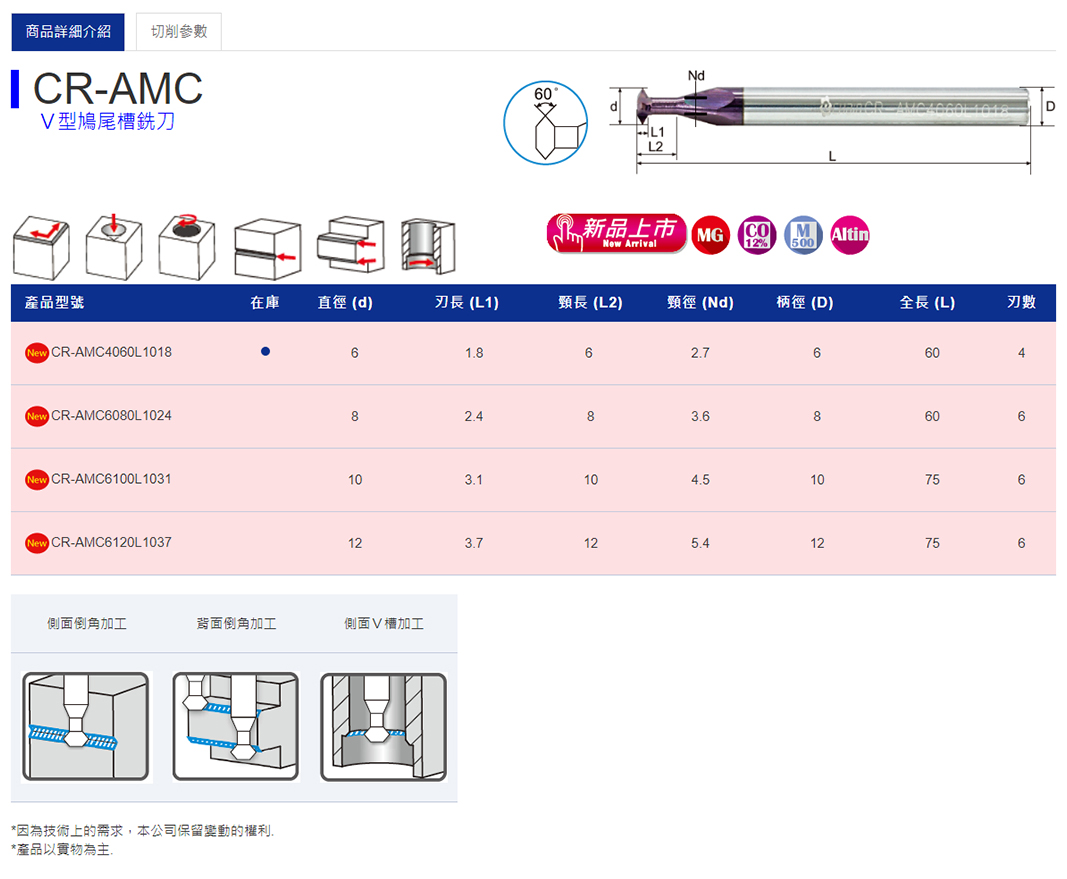1067x879 pixels.
Task: Click the 側面V槽加工 illustration
Action: click(383, 726)
